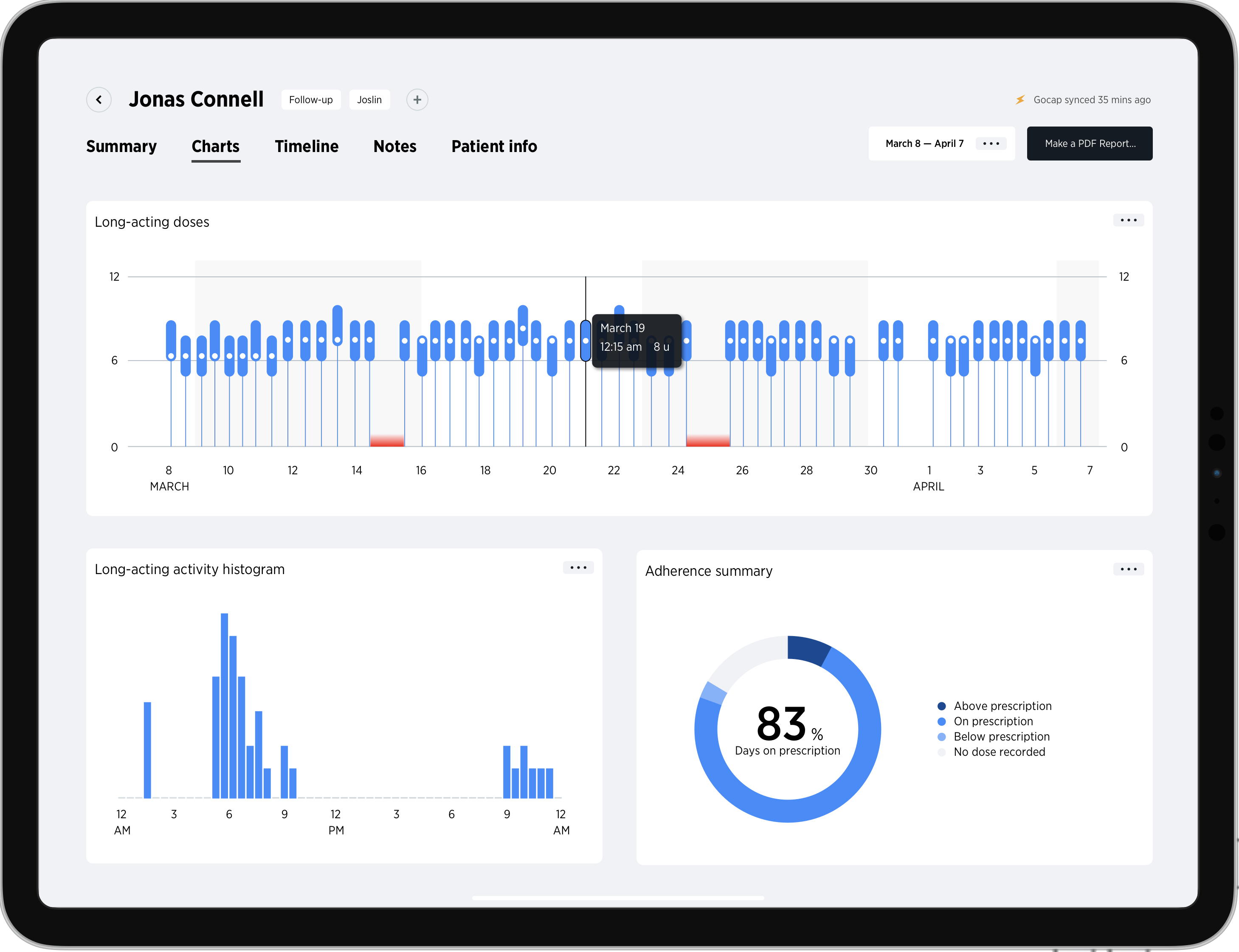Switch to the Summary tab
Viewport: 1239px width, 952px height.
click(121, 147)
